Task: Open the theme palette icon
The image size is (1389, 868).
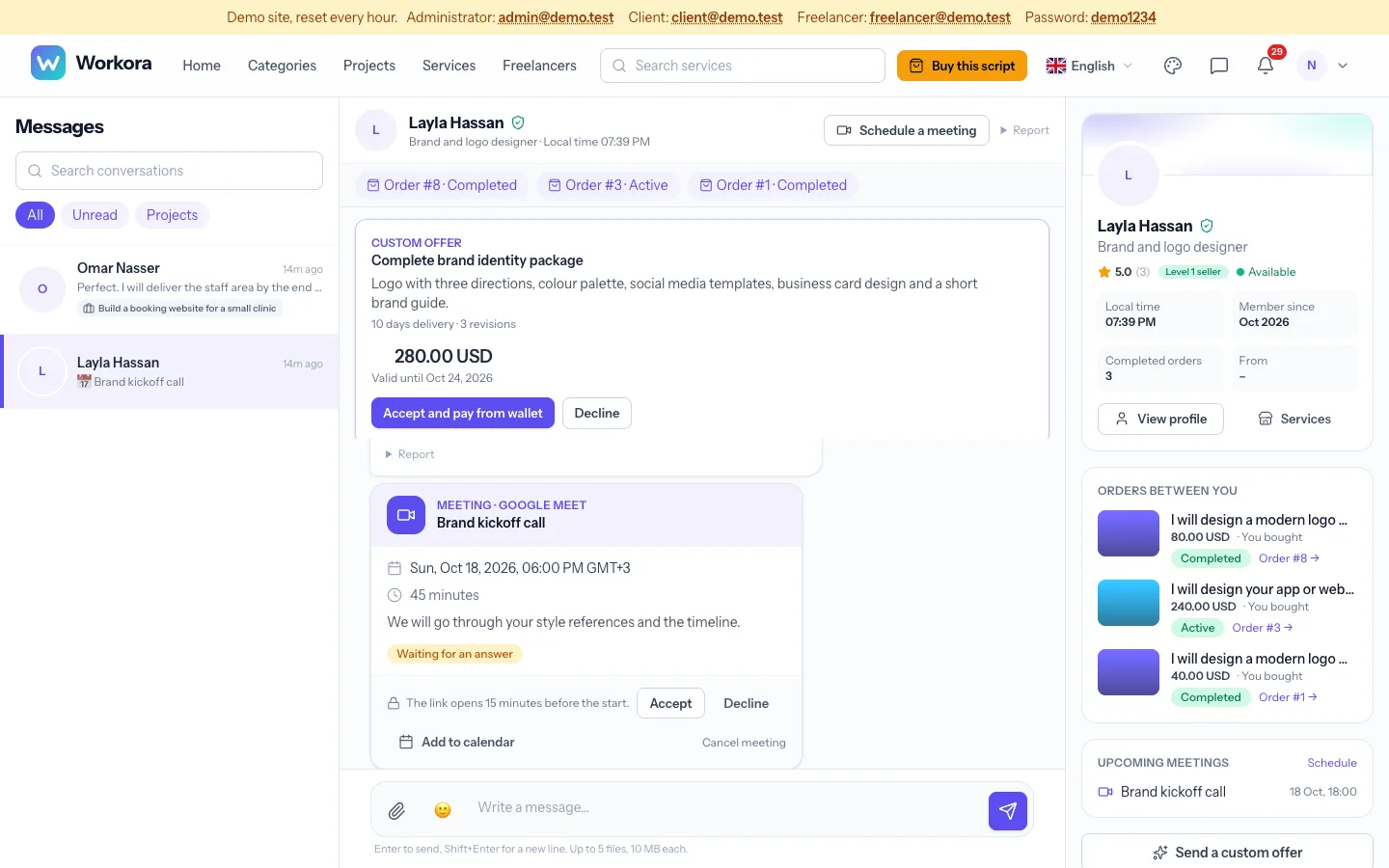Action: pos(1173,66)
